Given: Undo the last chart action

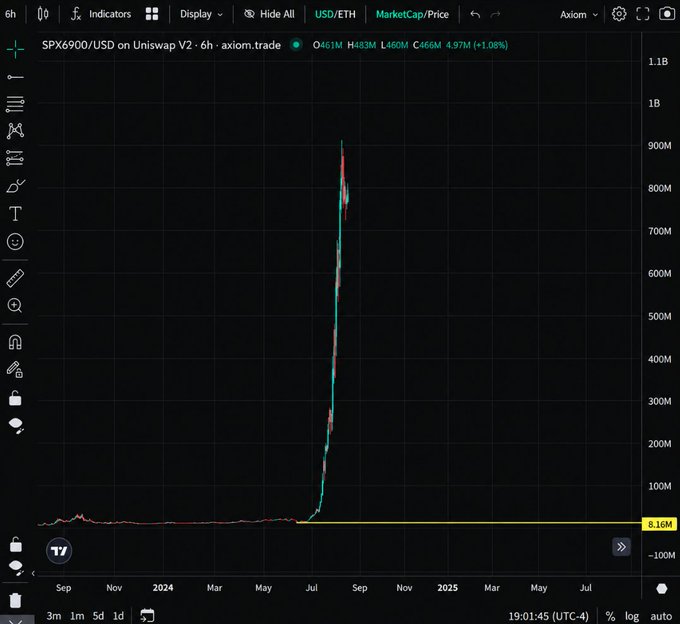Looking at the screenshot, I should pyautogui.click(x=475, y=15).
